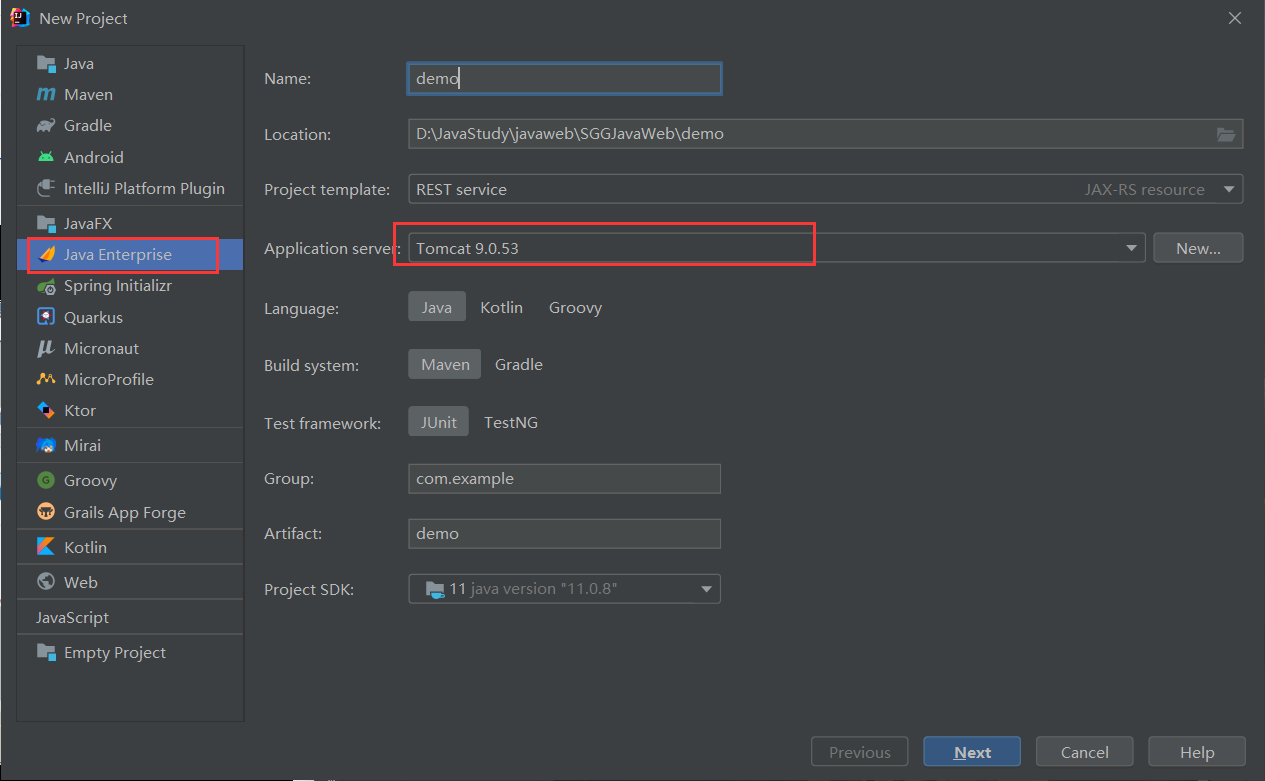
Task: Edit the Artifact field
Action: [x=564, y=533]
